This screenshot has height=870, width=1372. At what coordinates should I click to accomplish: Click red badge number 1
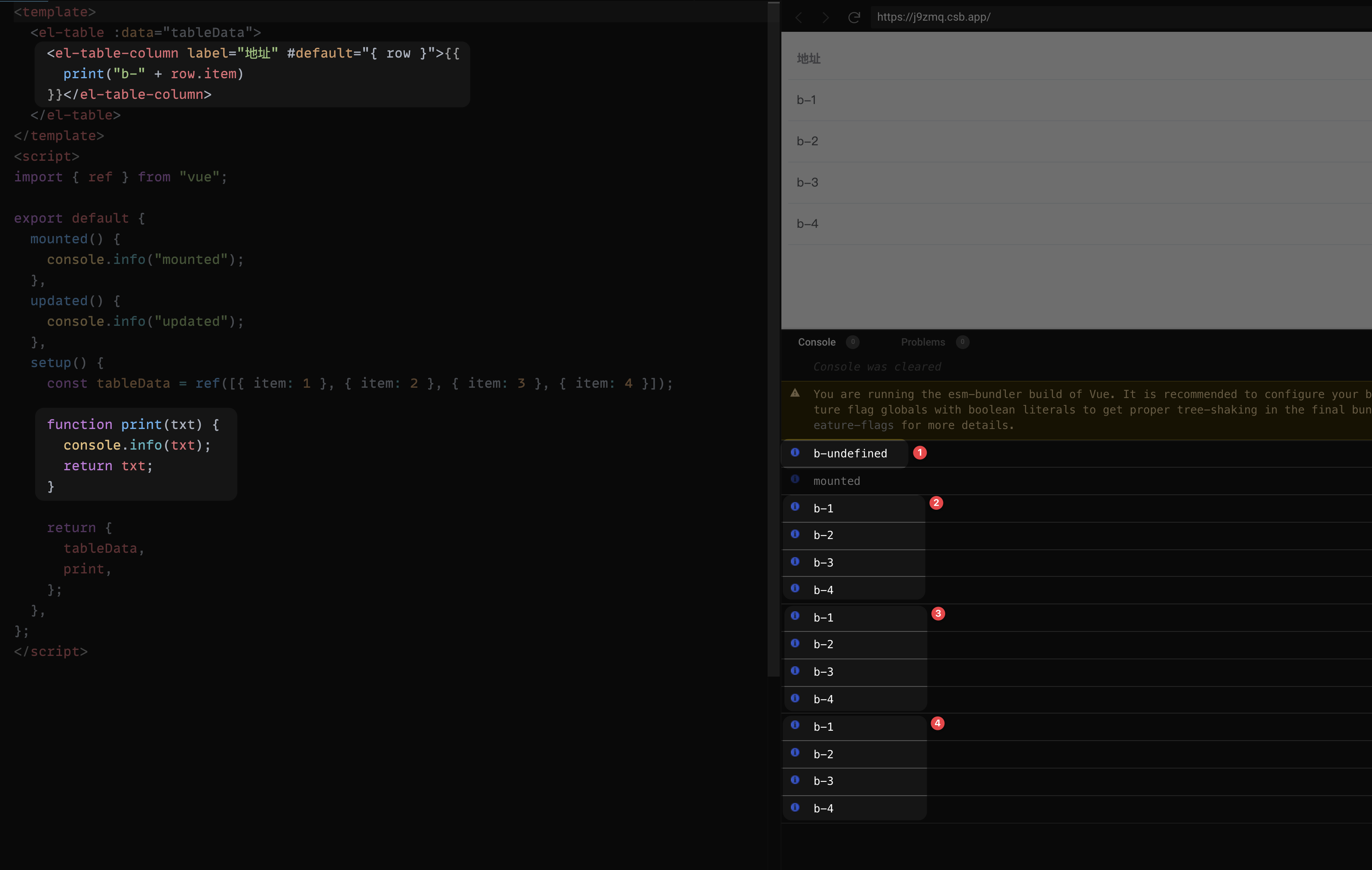[919, 452]
